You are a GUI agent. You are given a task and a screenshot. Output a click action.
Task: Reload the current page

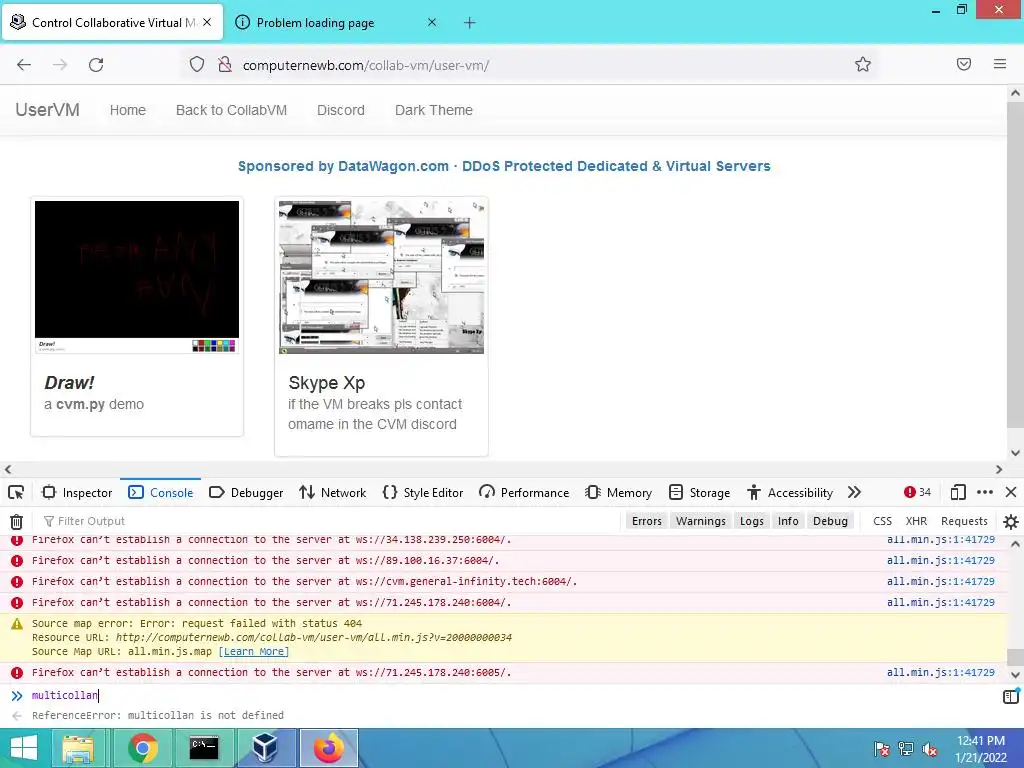tap(96, 64)
